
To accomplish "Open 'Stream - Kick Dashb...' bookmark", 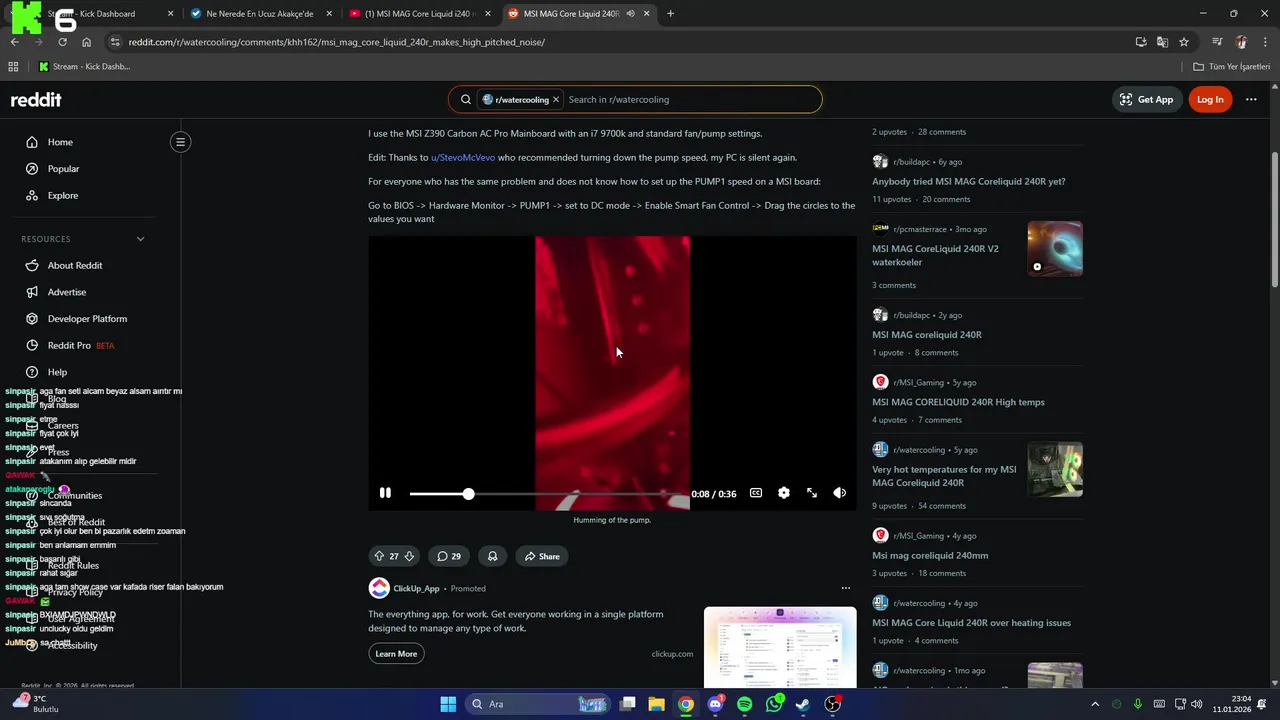I will 84,67.
